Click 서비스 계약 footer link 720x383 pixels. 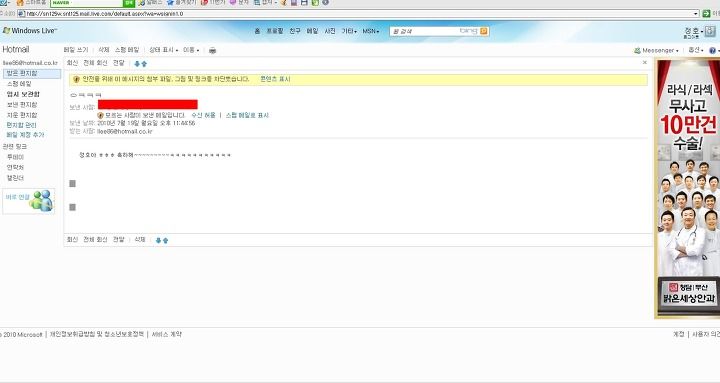[x=167, y=334]
